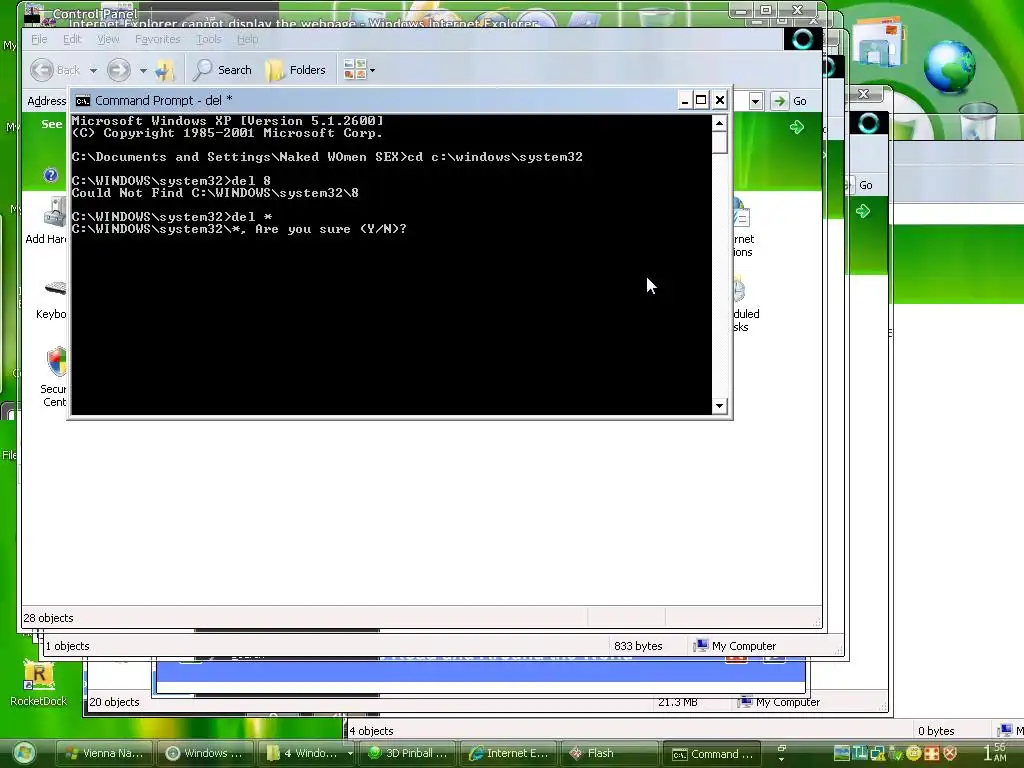Switch to Internet Explorer taskbar button
This screenshot has height=768, width=1024.
[509, 754]
